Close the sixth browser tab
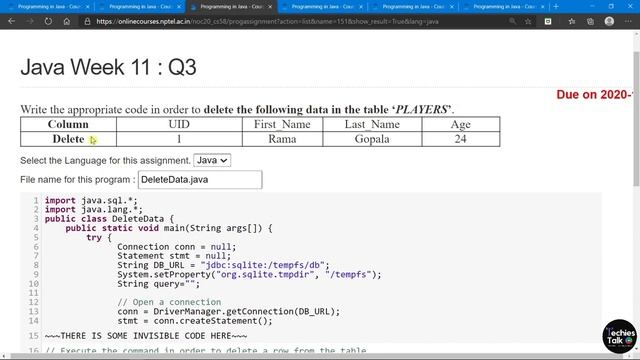This screenshot has width=640, height=360. coord(542,7)
